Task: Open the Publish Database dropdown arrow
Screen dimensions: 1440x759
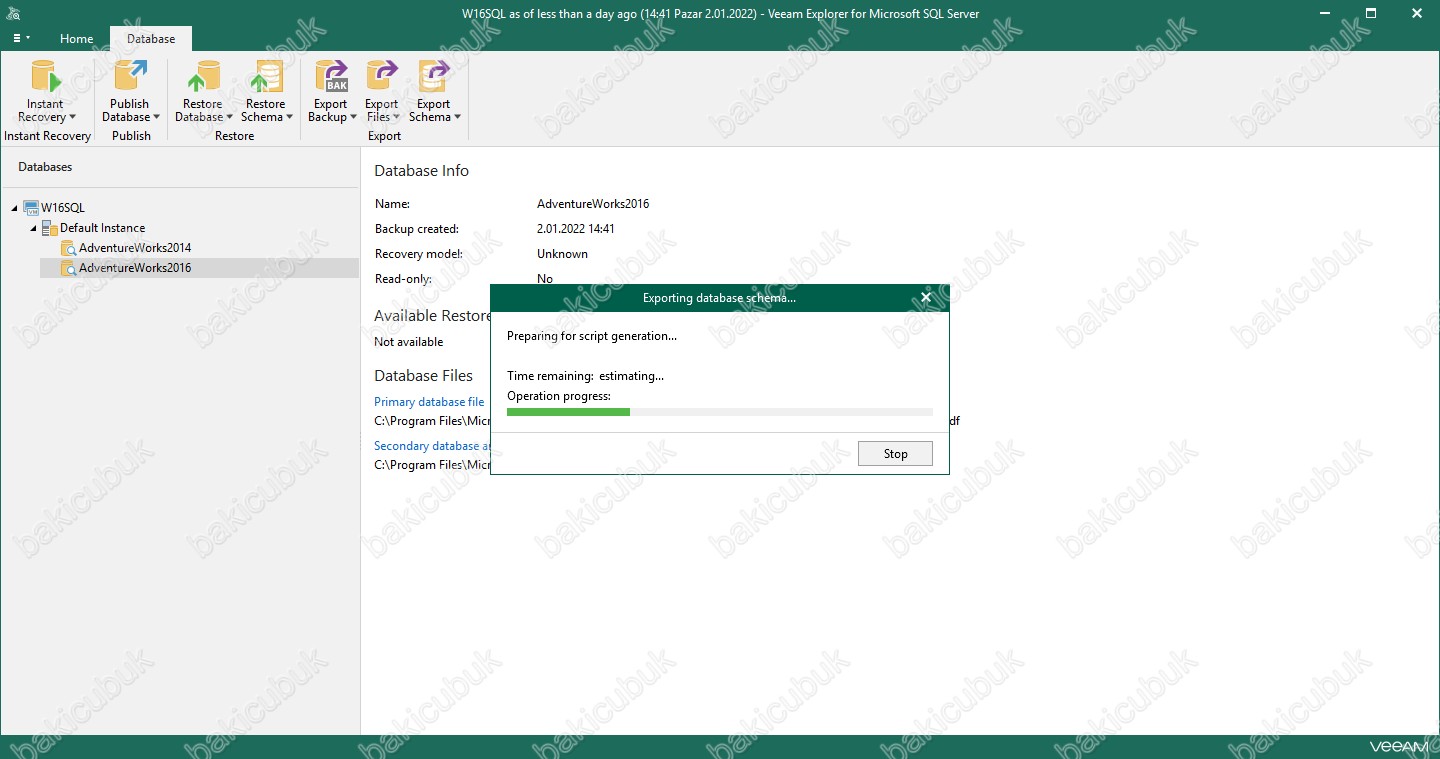Action: 156,118
